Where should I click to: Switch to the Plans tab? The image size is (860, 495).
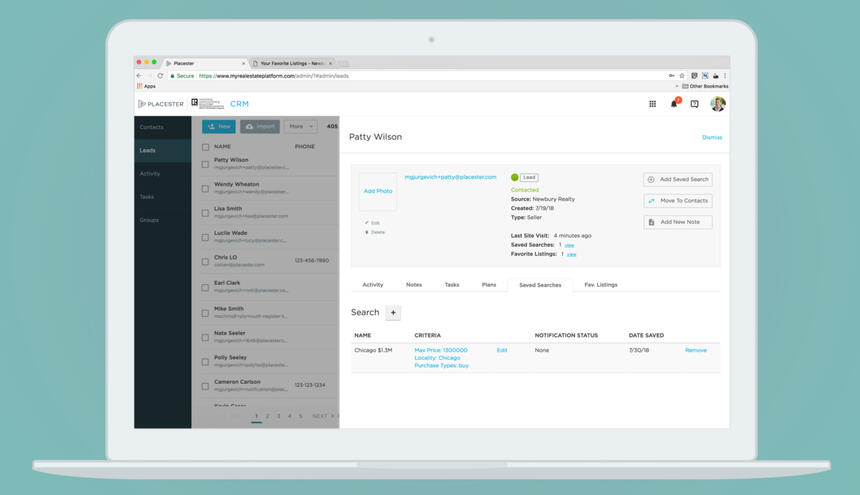pyautogui.click(x=489, y=285)
